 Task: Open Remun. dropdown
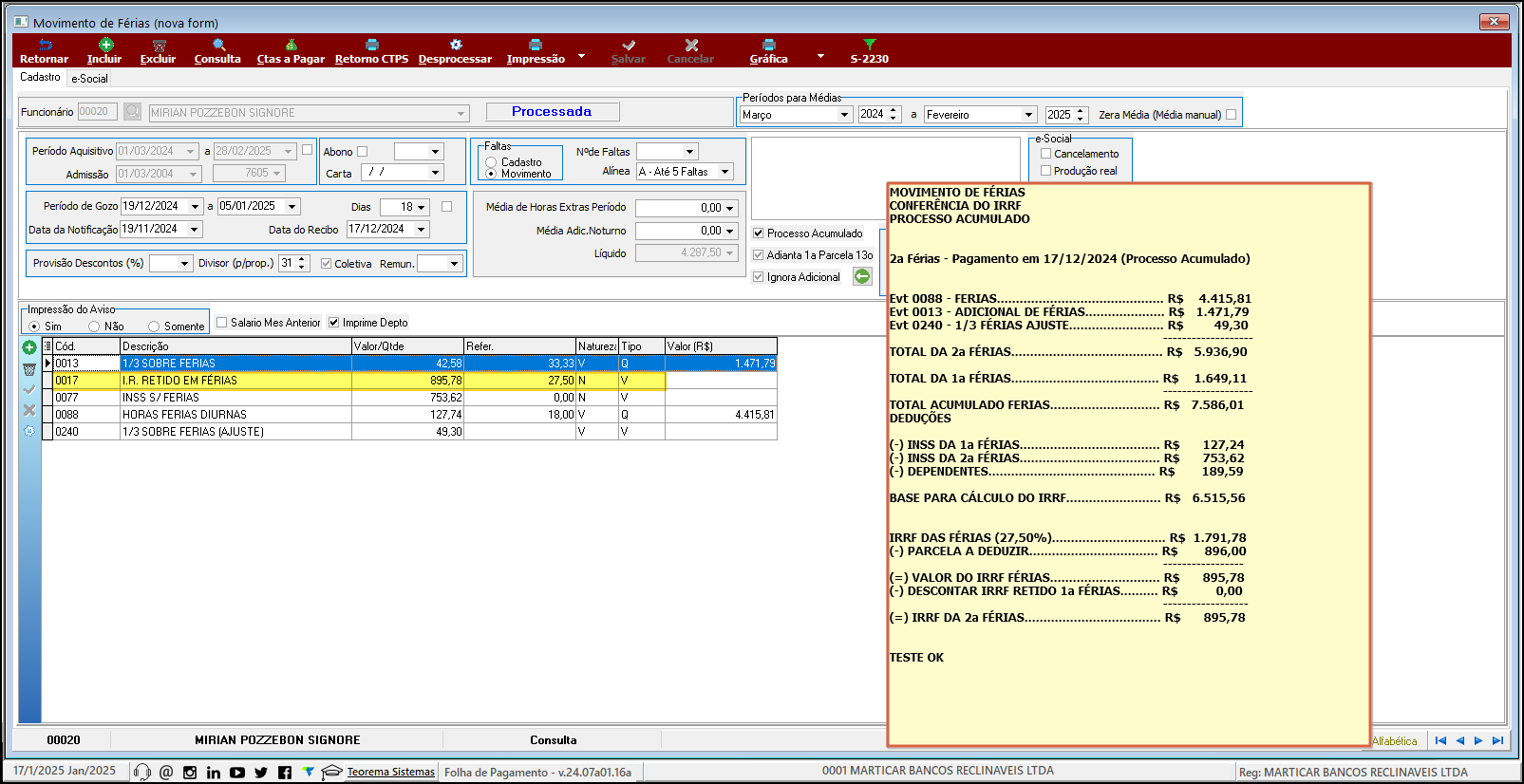coord(454,263)
